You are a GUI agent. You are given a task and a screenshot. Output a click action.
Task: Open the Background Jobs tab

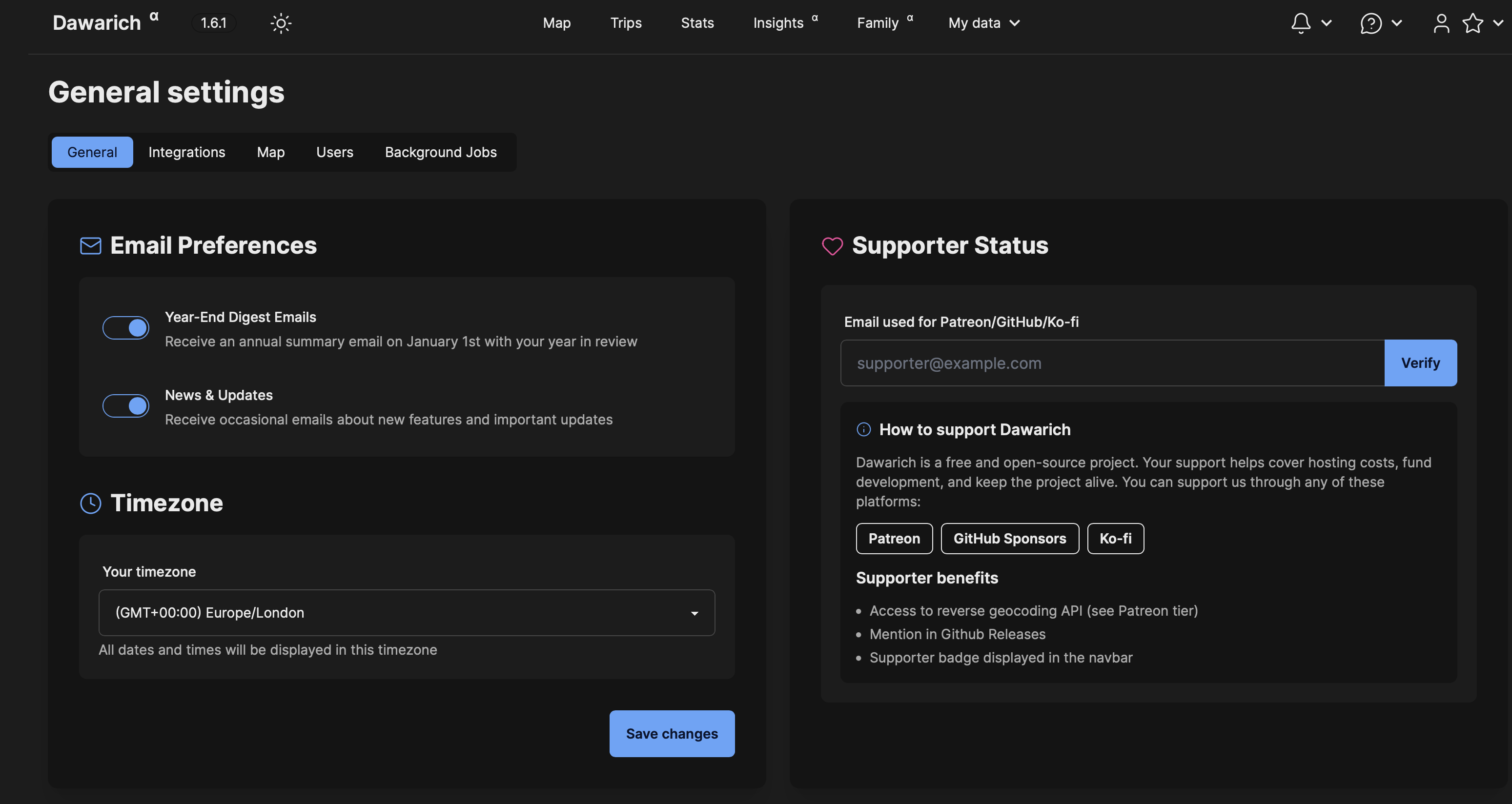tap(440, 153)
